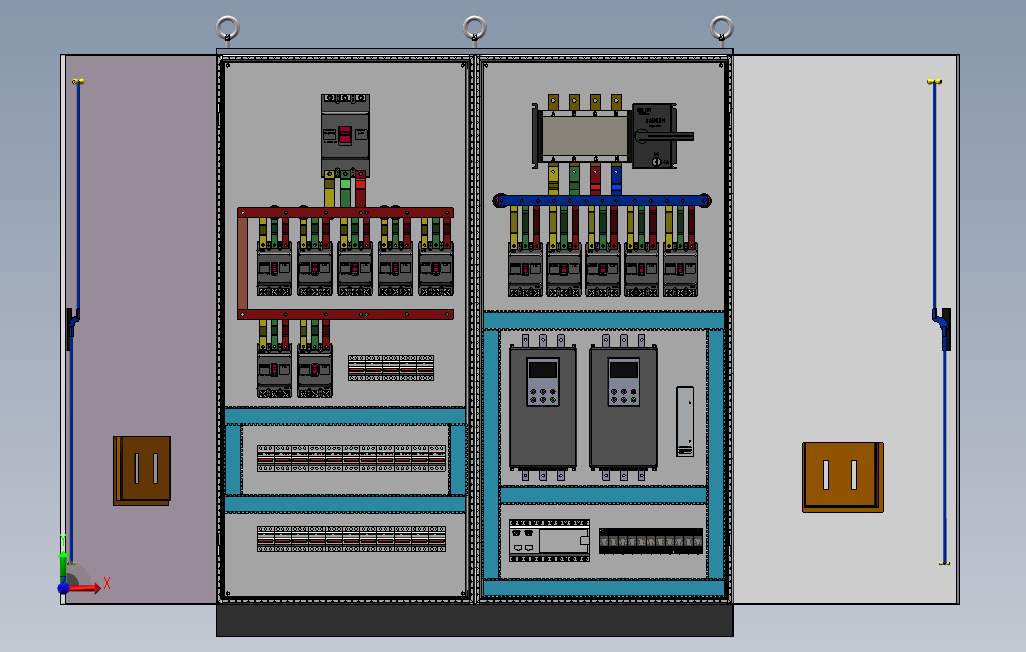Select the vertical red busbar on left side

[x=242, y=263]
